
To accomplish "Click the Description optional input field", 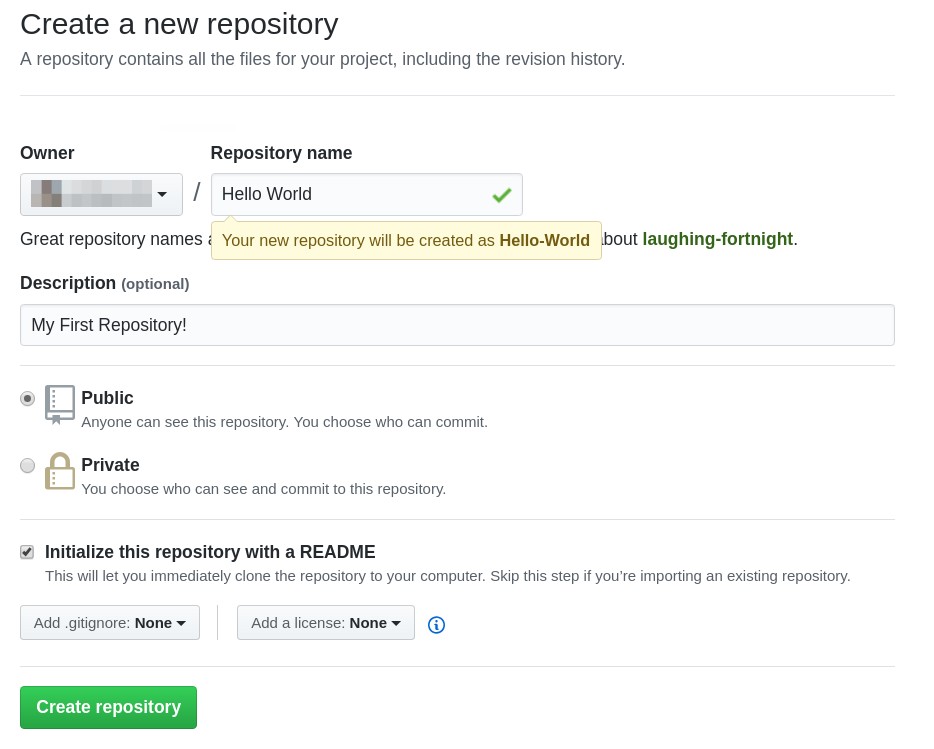I will coord(457,324).
